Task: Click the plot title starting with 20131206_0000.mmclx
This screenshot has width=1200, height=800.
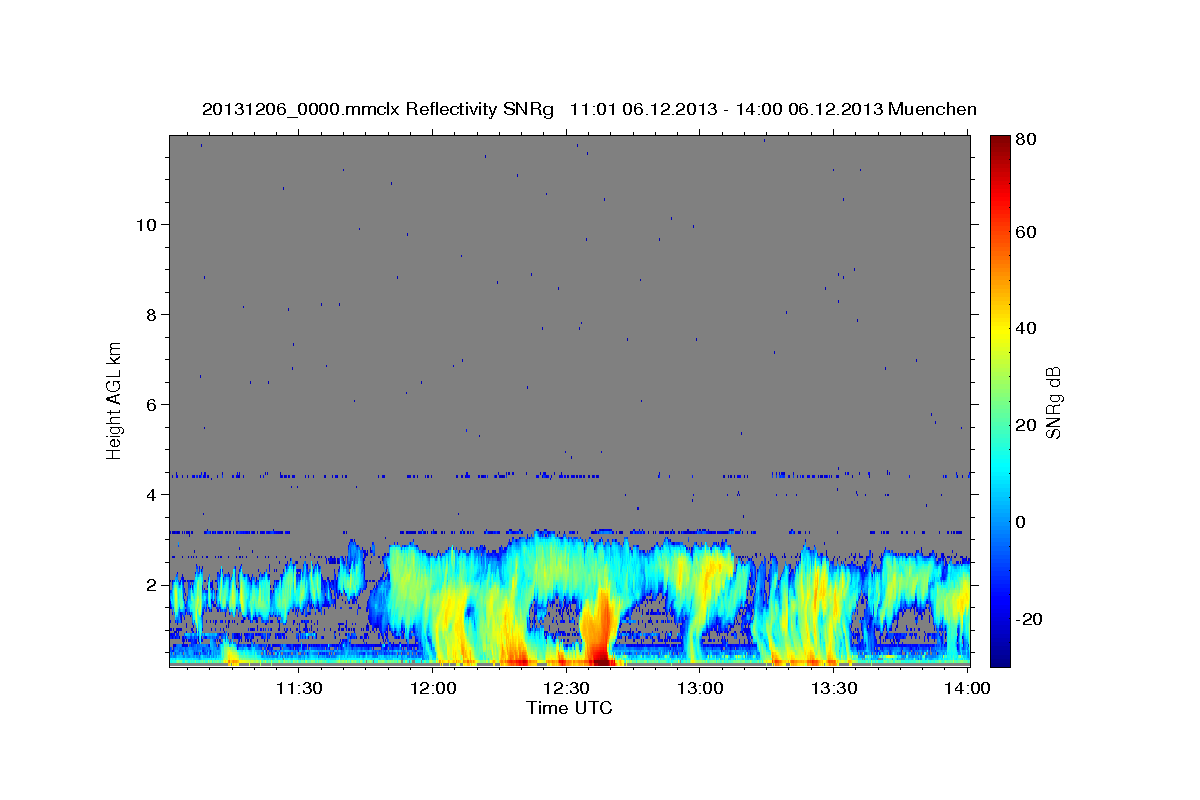Action: click(x=589, y=109)
